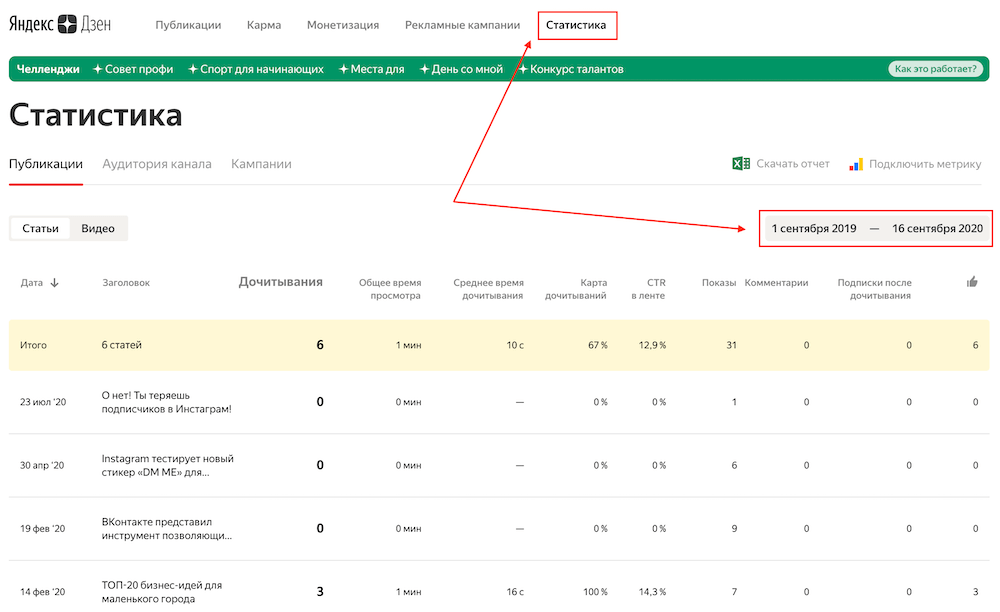Open the Публикации top menu
The image size is (1000, 612).
coord(188,25)
